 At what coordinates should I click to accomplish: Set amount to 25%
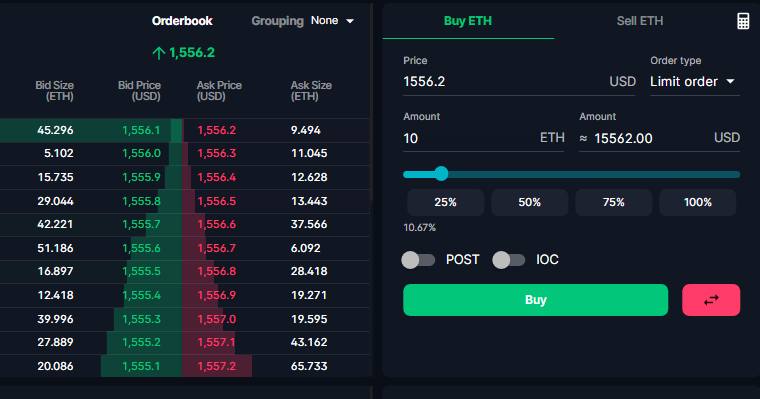coord(445,202)
